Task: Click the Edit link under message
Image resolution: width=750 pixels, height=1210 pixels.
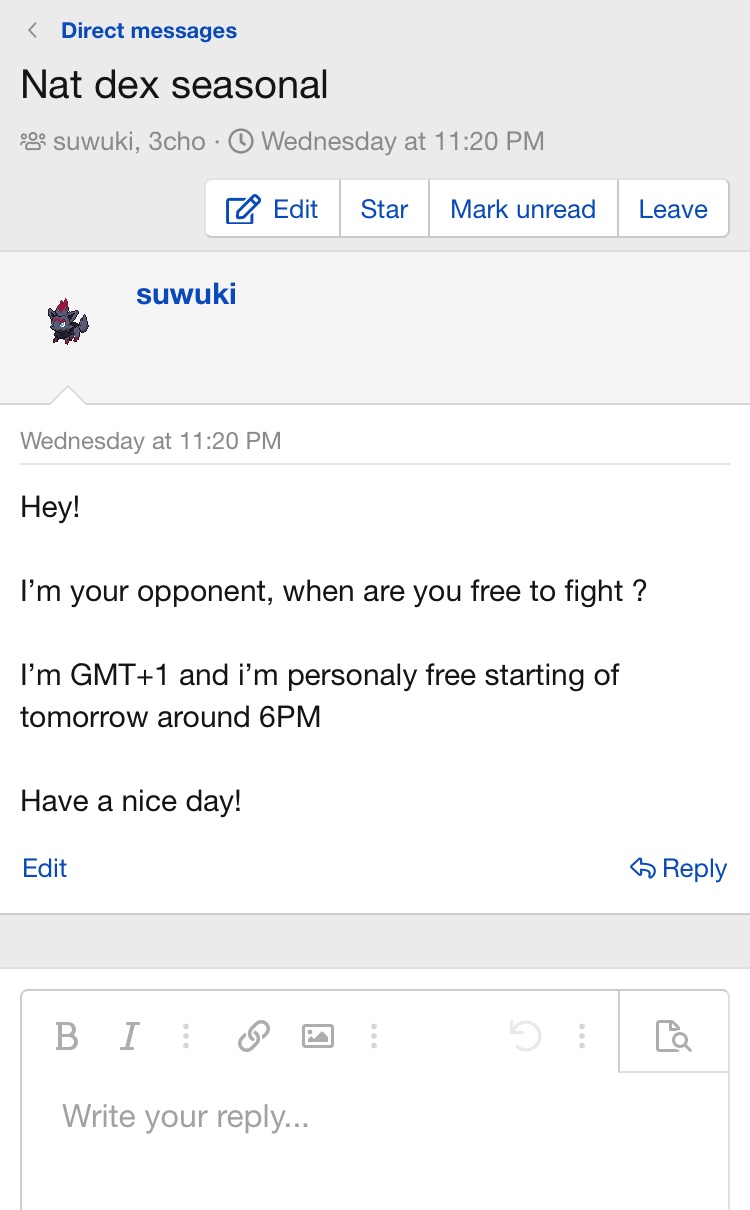Action: click(45, 868)
